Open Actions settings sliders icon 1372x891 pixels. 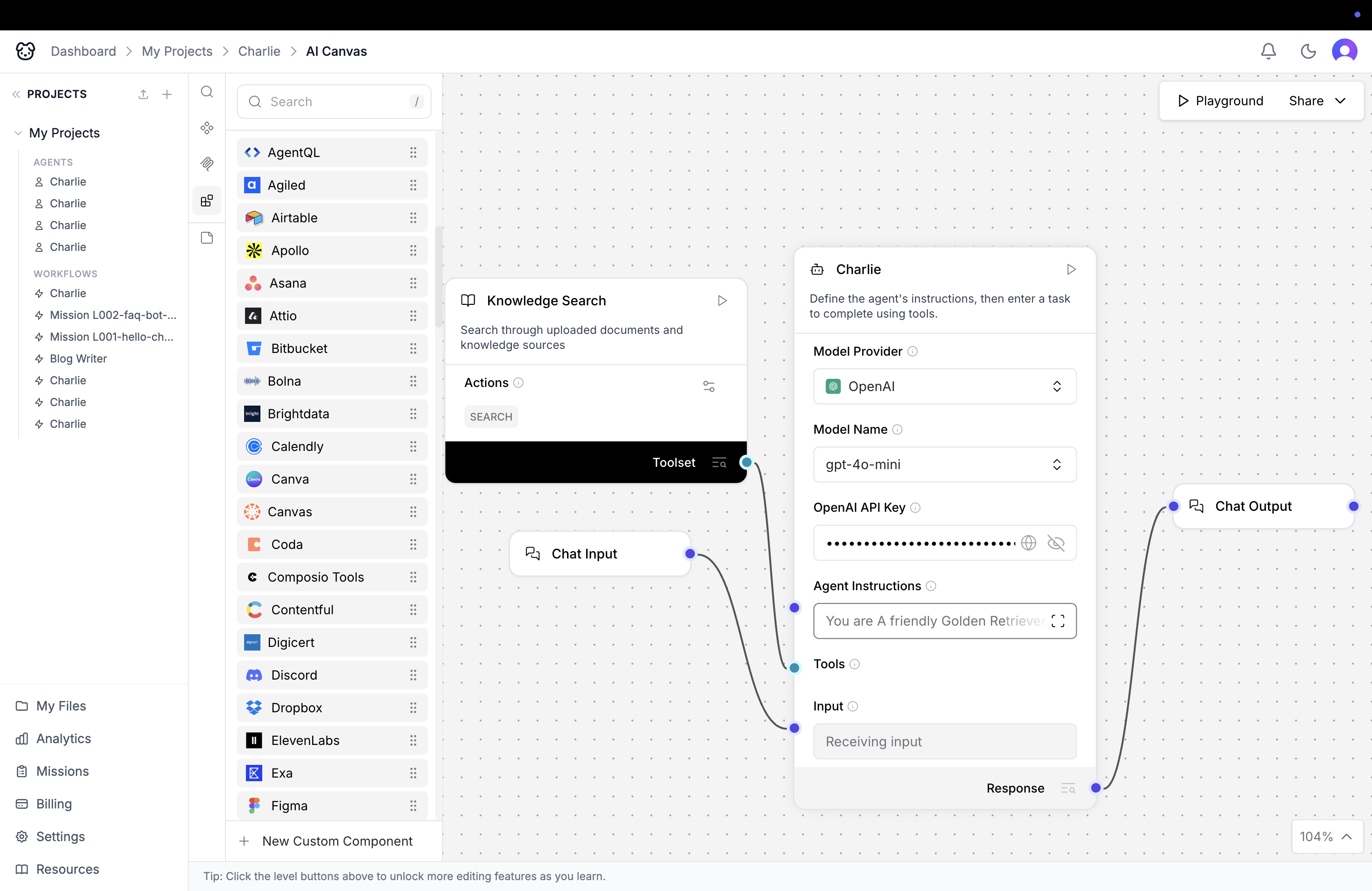(x=709, y=386)
